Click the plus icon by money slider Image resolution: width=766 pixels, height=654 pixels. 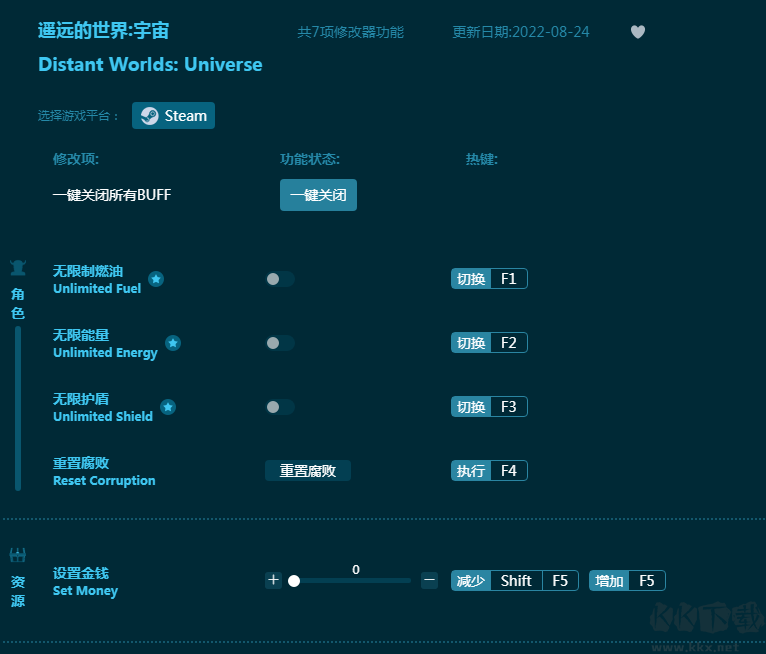[x=274, y=580]
